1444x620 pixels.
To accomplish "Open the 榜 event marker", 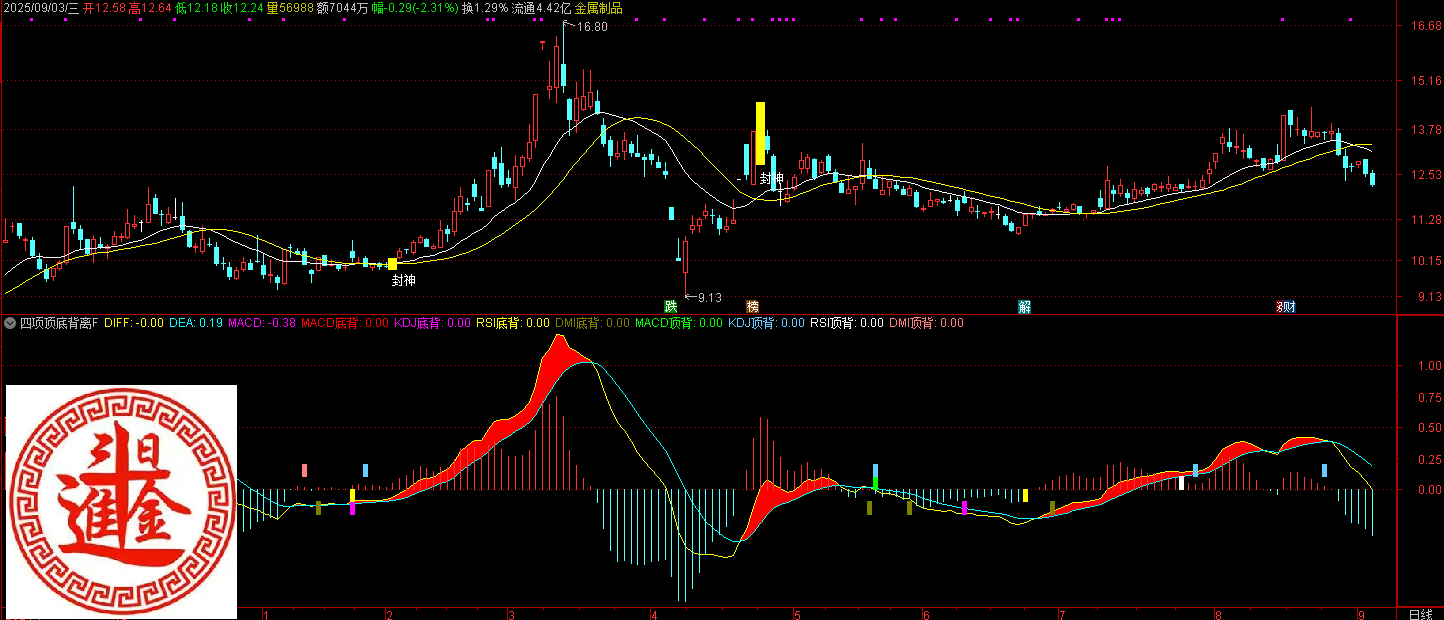I will 752,305.
